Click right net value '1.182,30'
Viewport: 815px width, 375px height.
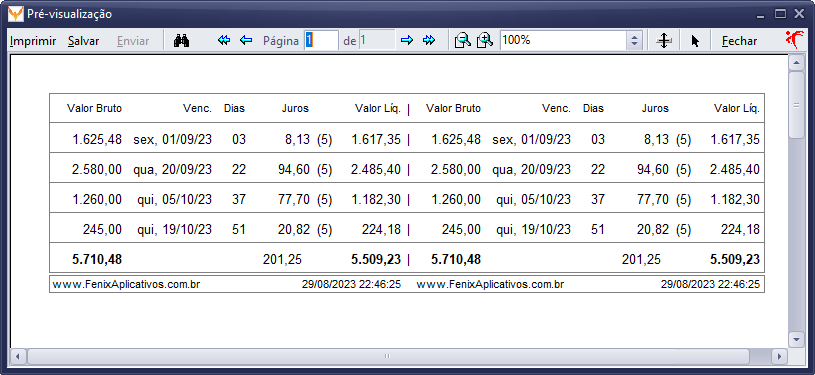point(735,200)
